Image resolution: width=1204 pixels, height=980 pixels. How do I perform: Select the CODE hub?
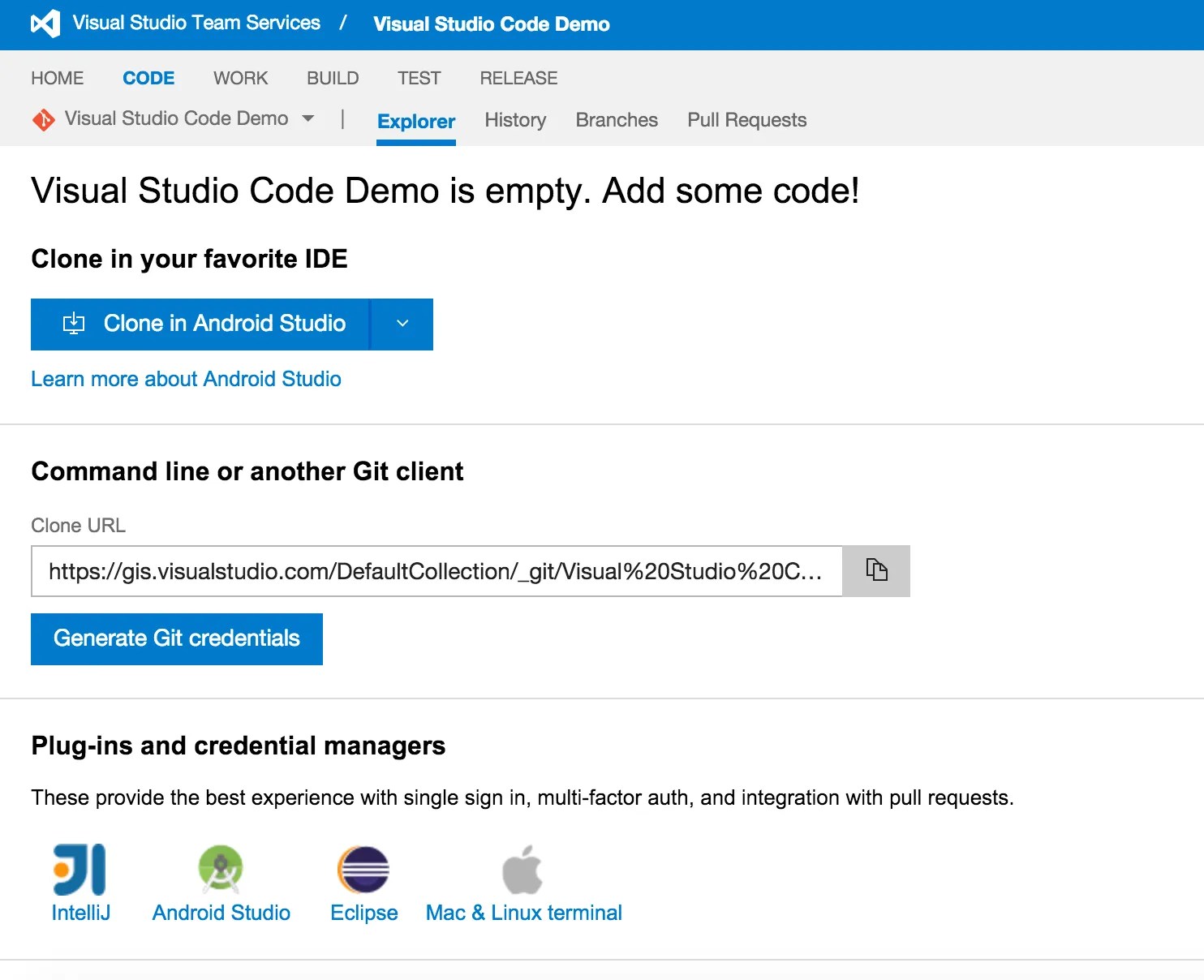[x=148, y=78]
